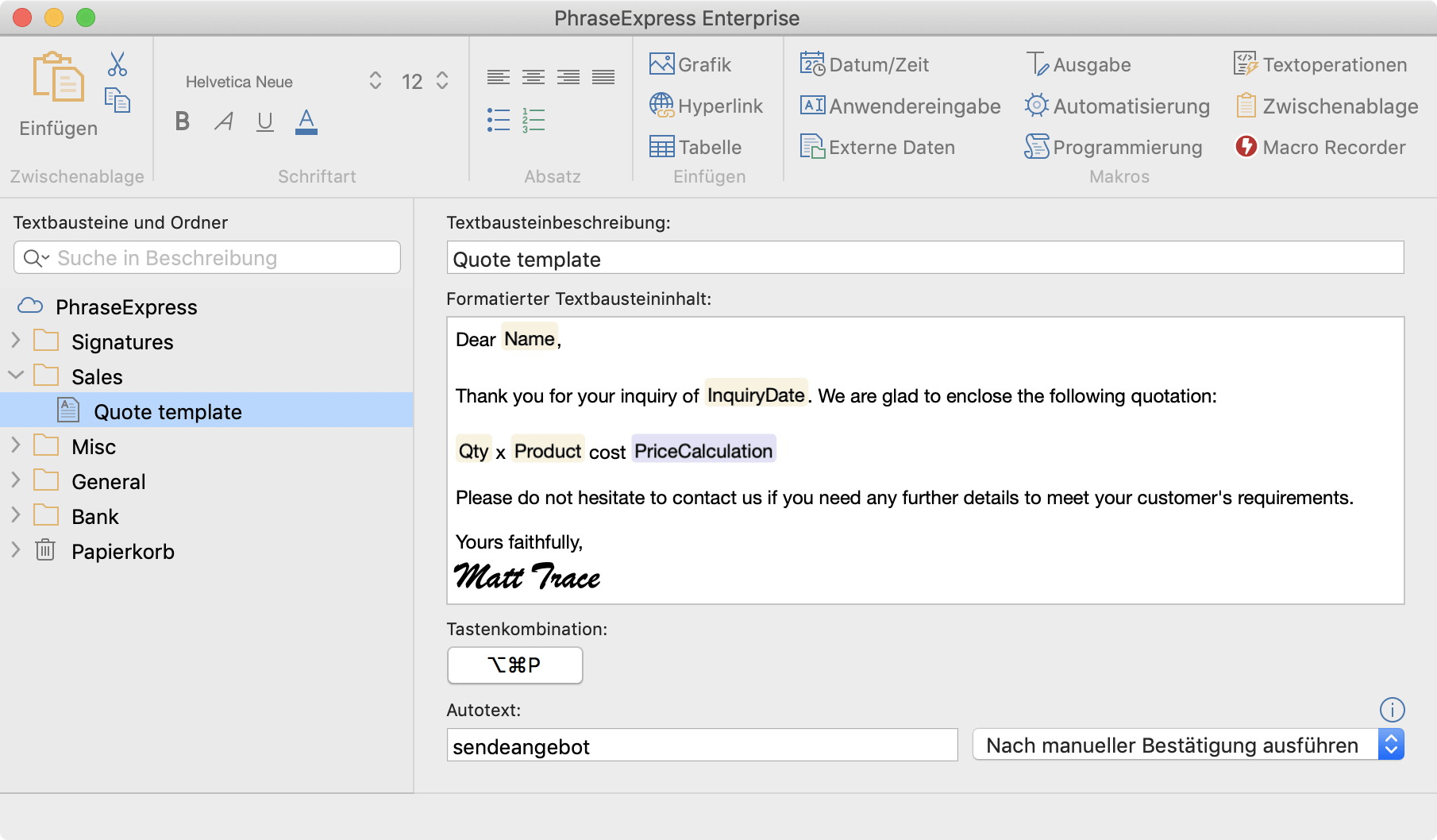1437x840 pixels.
Task: Toggle underline text formatting
Action: pos(265,121)
